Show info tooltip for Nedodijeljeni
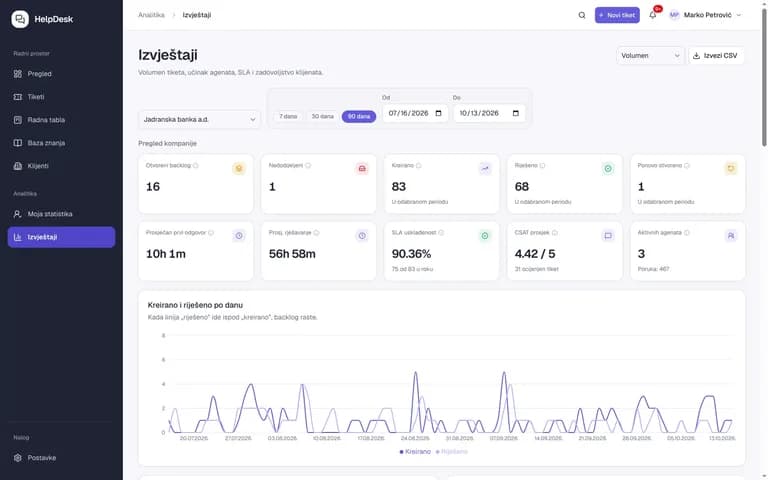The image size is (768, 480). coord(308,166)
